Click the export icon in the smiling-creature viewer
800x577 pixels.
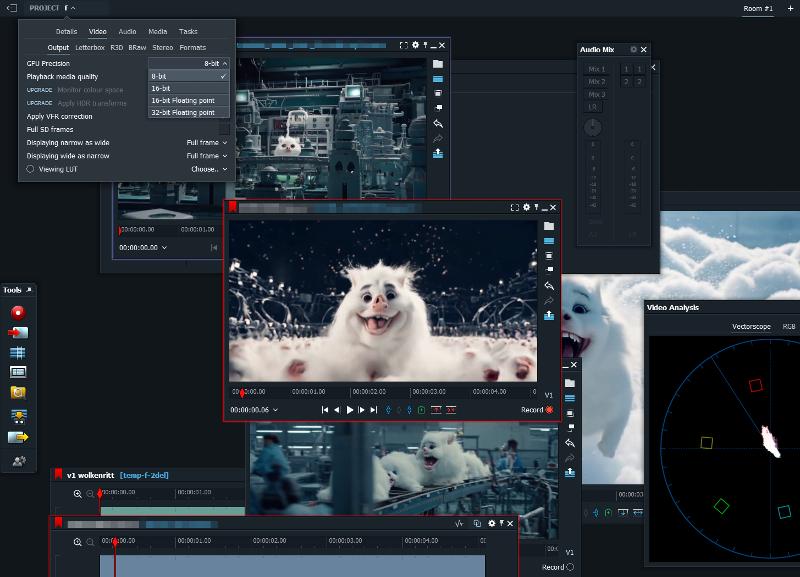tap(549, 316)
